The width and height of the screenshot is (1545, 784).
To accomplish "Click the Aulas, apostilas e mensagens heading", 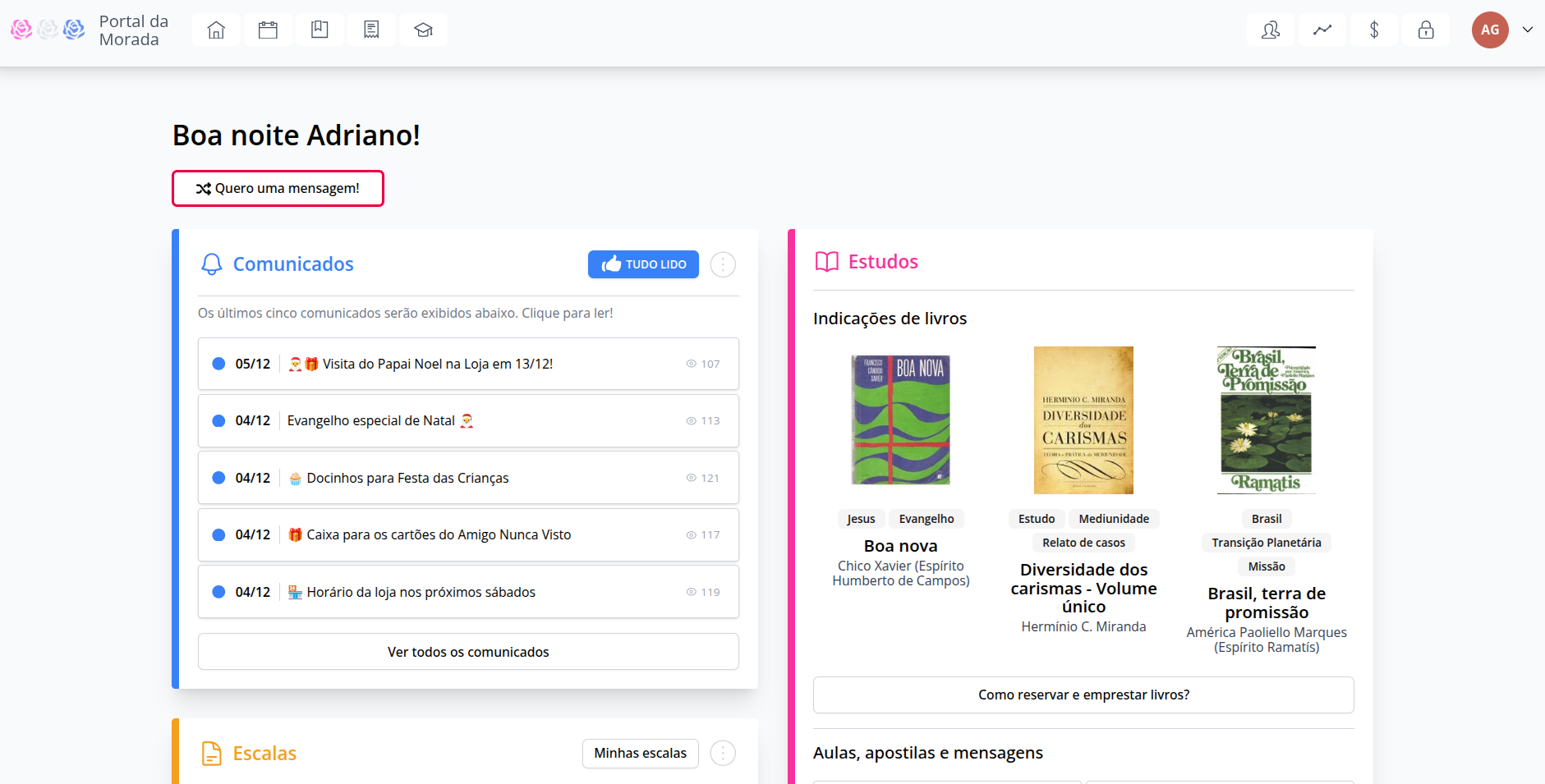I will [x=928, y=753].
